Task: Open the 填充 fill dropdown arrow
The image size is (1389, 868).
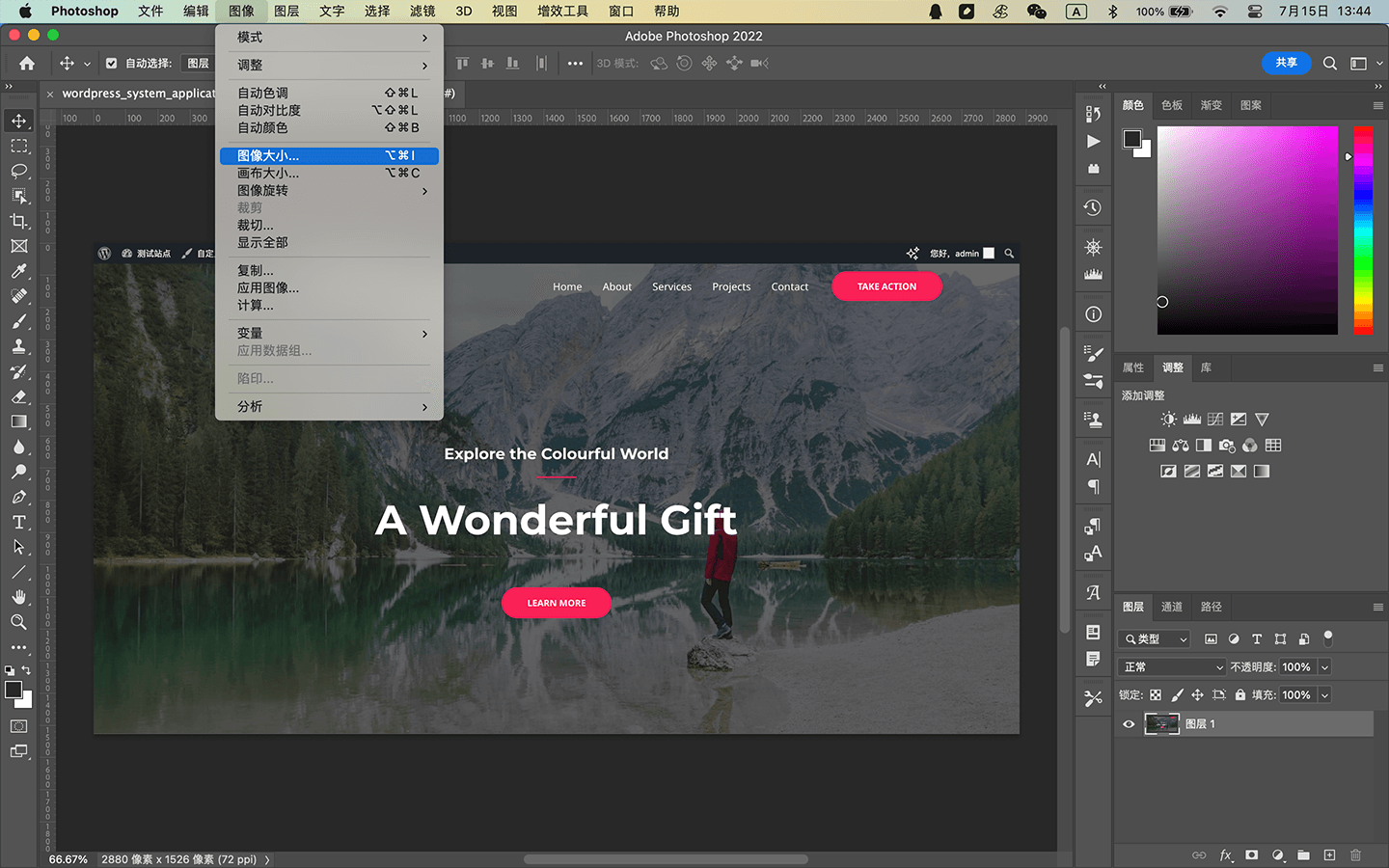Action: (x=1324, y=694)
